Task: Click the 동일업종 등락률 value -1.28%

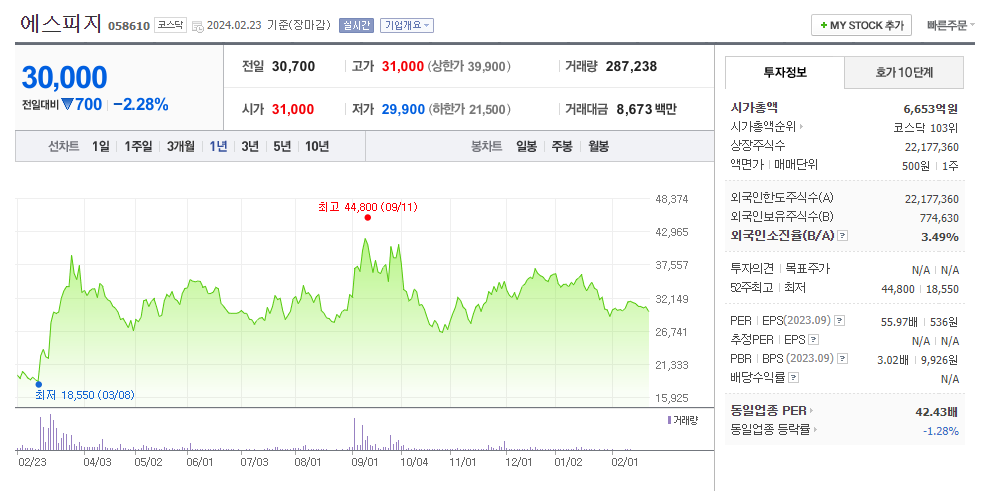Action: (940, 431)
